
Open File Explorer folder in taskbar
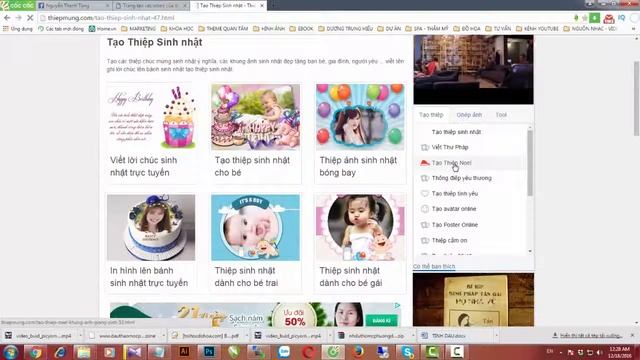pyautogui.click(x=84, y=352)
